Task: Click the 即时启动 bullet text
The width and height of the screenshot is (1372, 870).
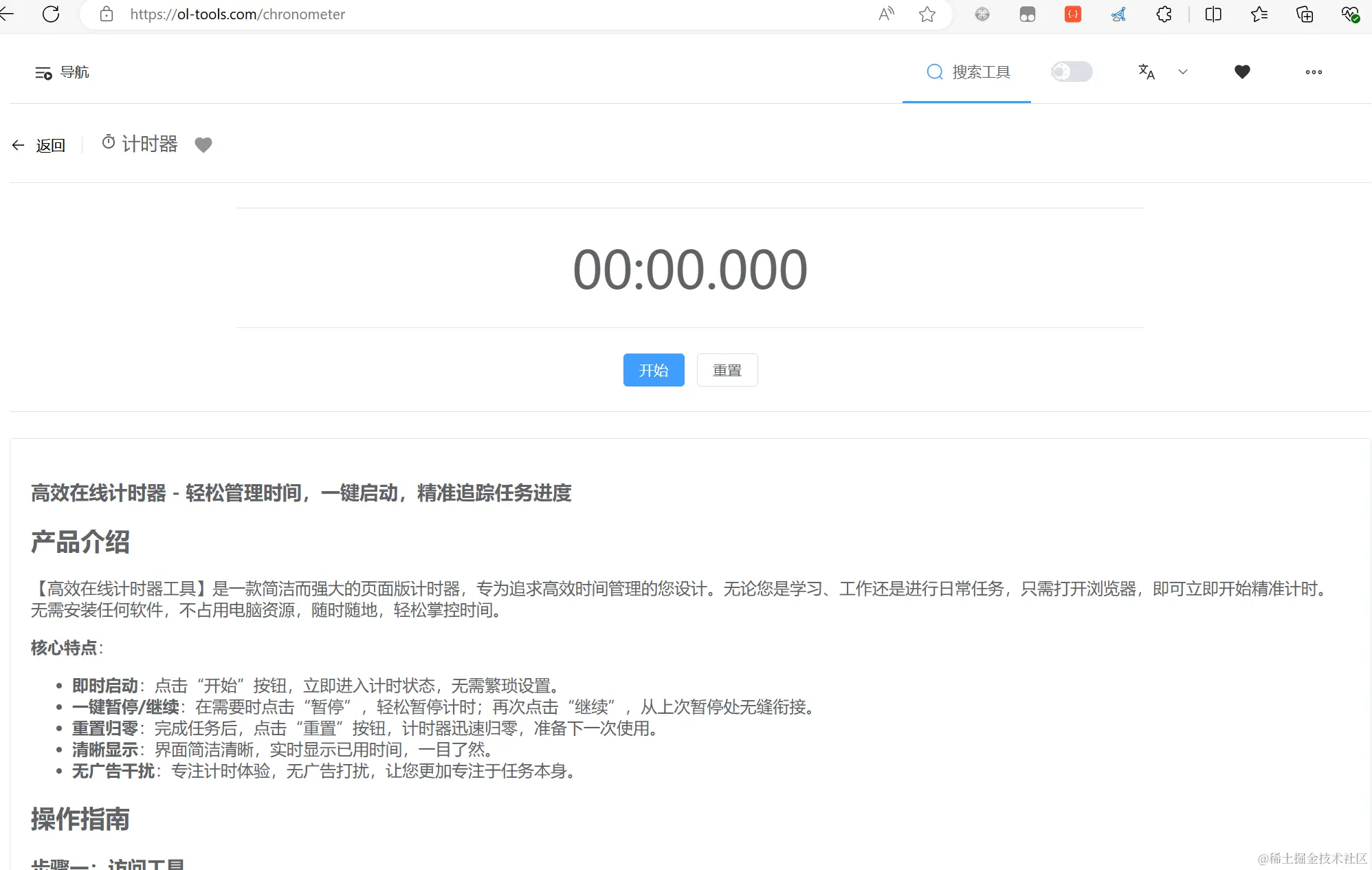Action: click(x=105, y=686)
